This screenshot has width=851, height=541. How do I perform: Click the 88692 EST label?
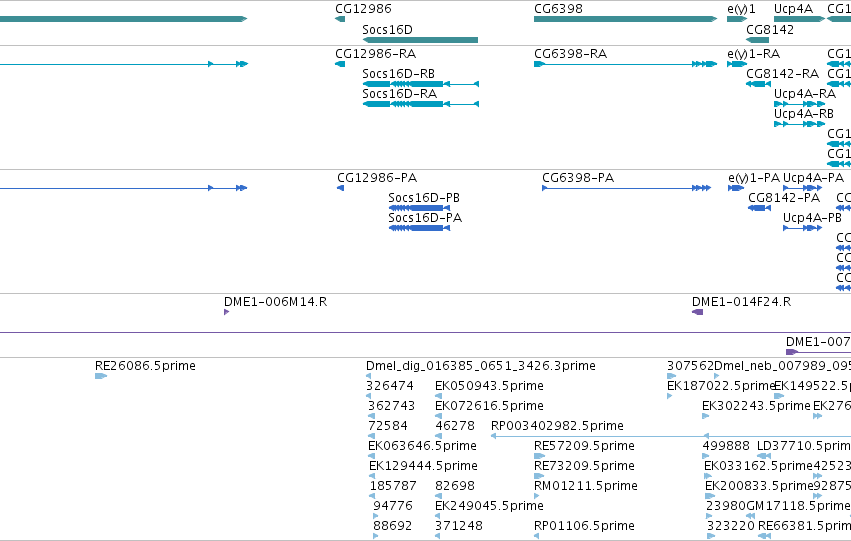[393, 526]
